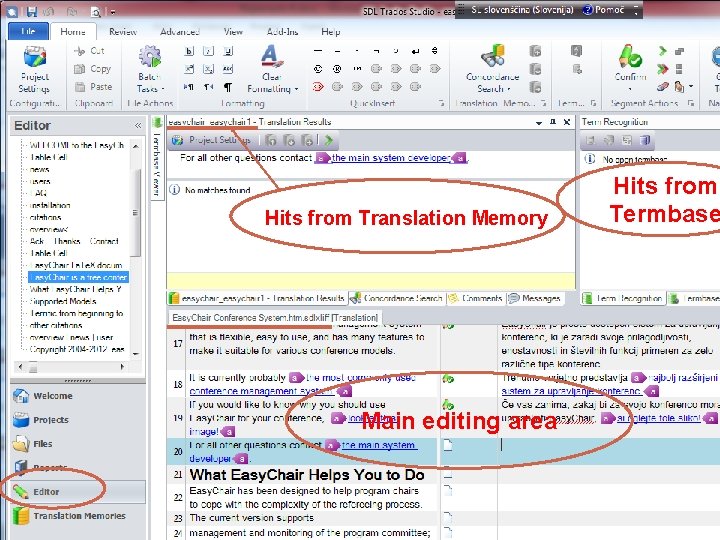Click the Paste command

pyautogui.click(x=93, y=87)
